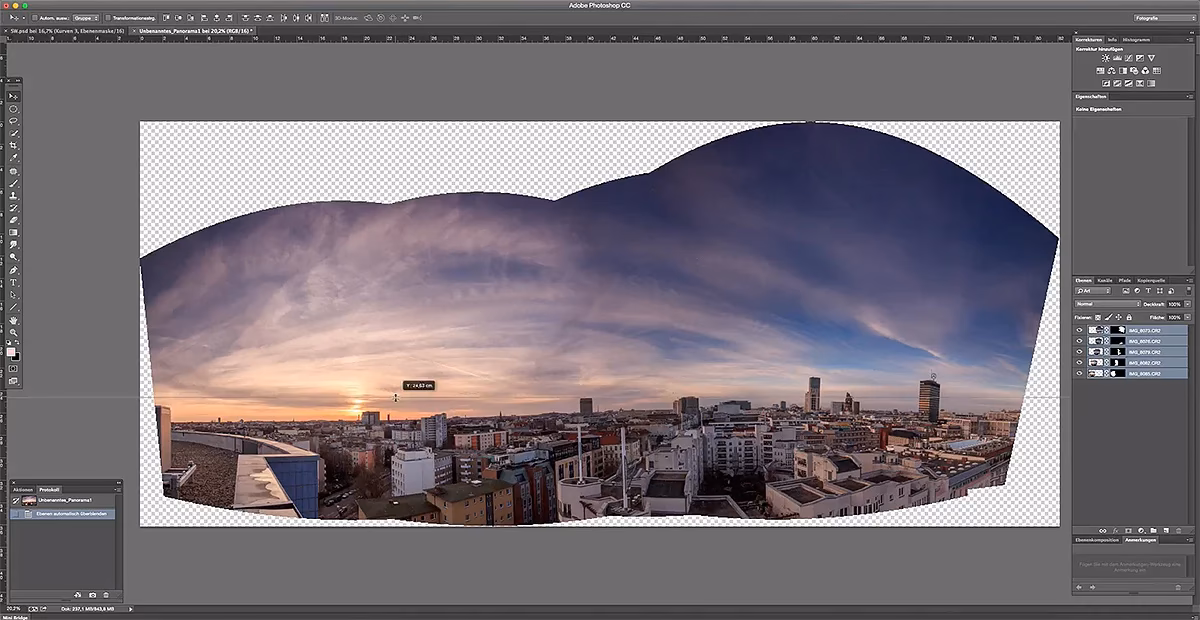
Task: Enable the Transformationssteuerung checkbox
Action: click(x=110, y=17)
